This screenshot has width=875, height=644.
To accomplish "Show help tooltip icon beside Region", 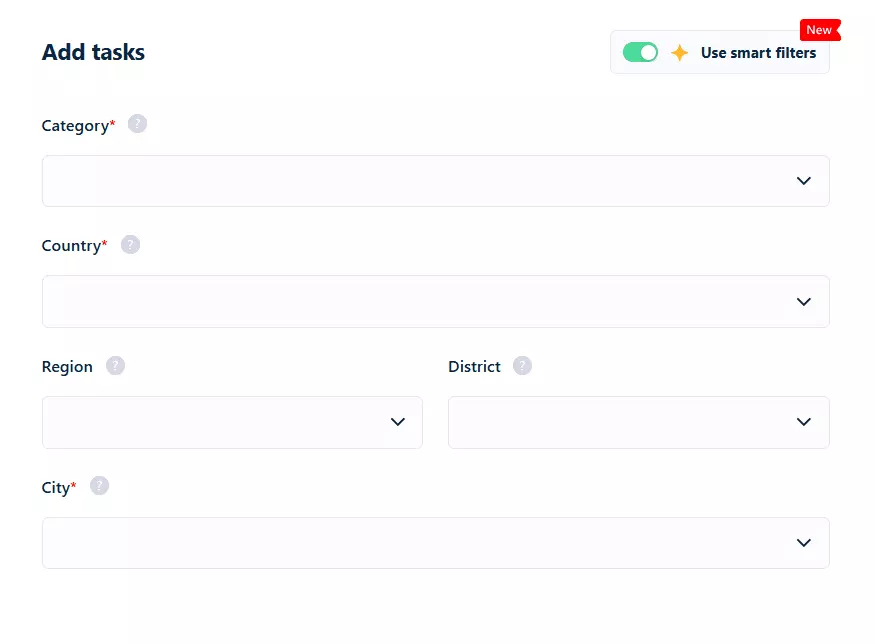I will [116, 366].
